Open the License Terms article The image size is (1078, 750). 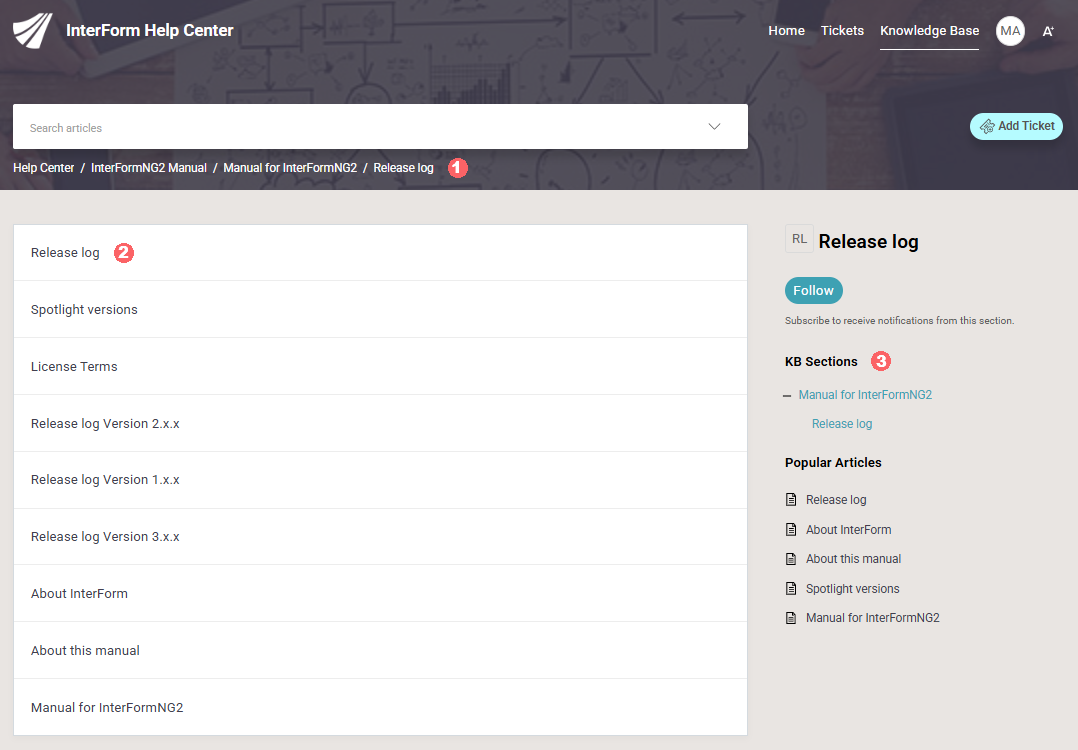(x=380, y=366)
